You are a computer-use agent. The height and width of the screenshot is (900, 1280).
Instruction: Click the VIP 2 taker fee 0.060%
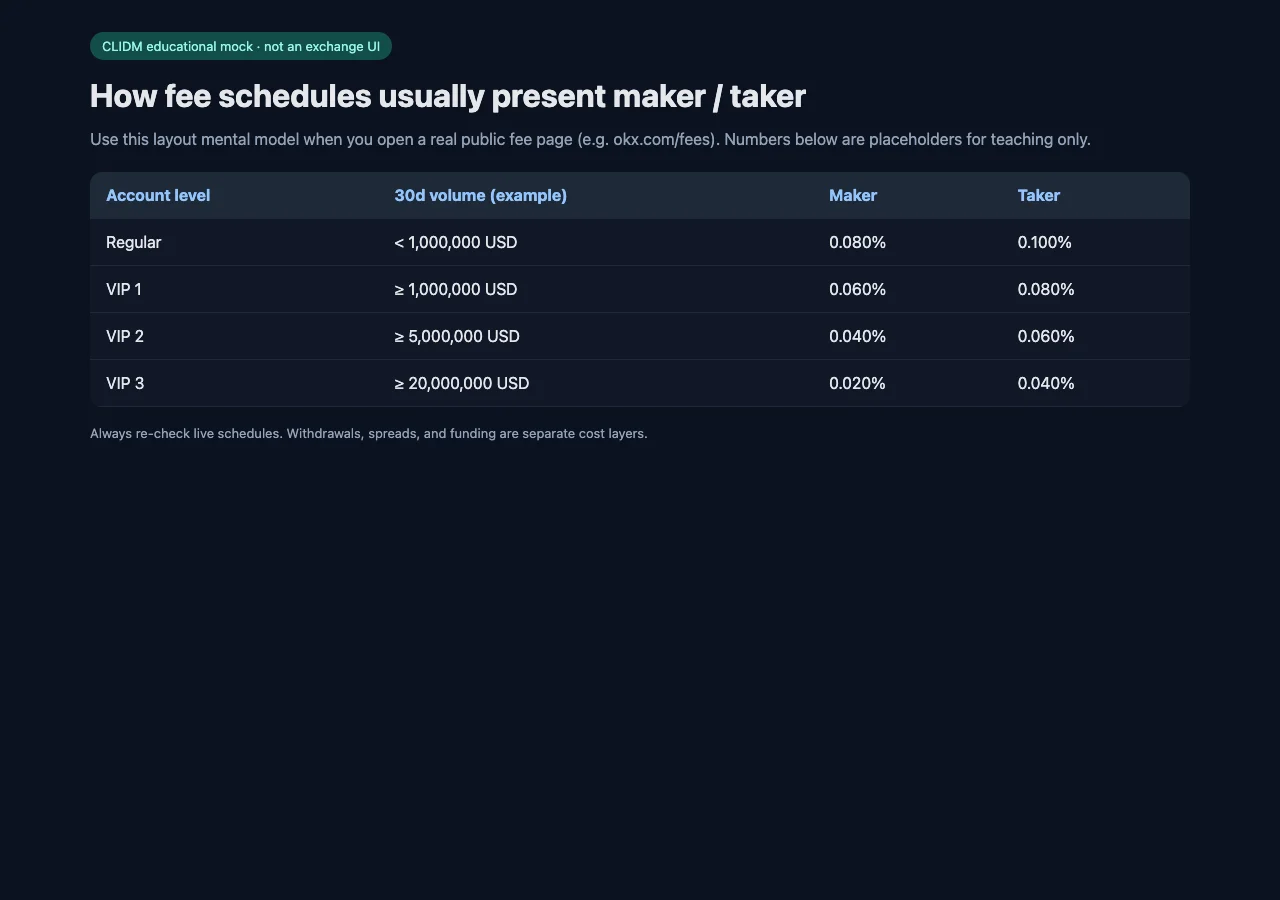pos(1046,336)
